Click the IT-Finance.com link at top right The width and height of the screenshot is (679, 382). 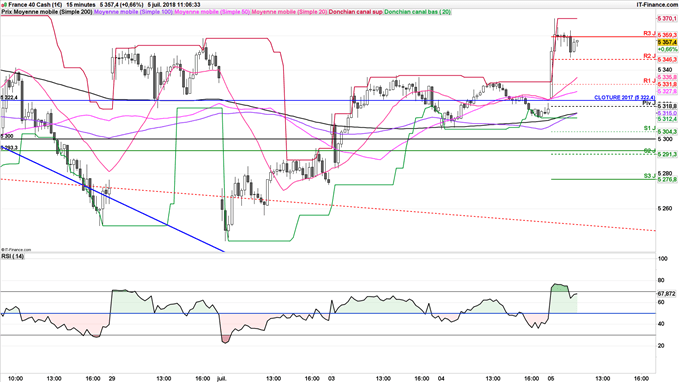(x=657, y=5)
